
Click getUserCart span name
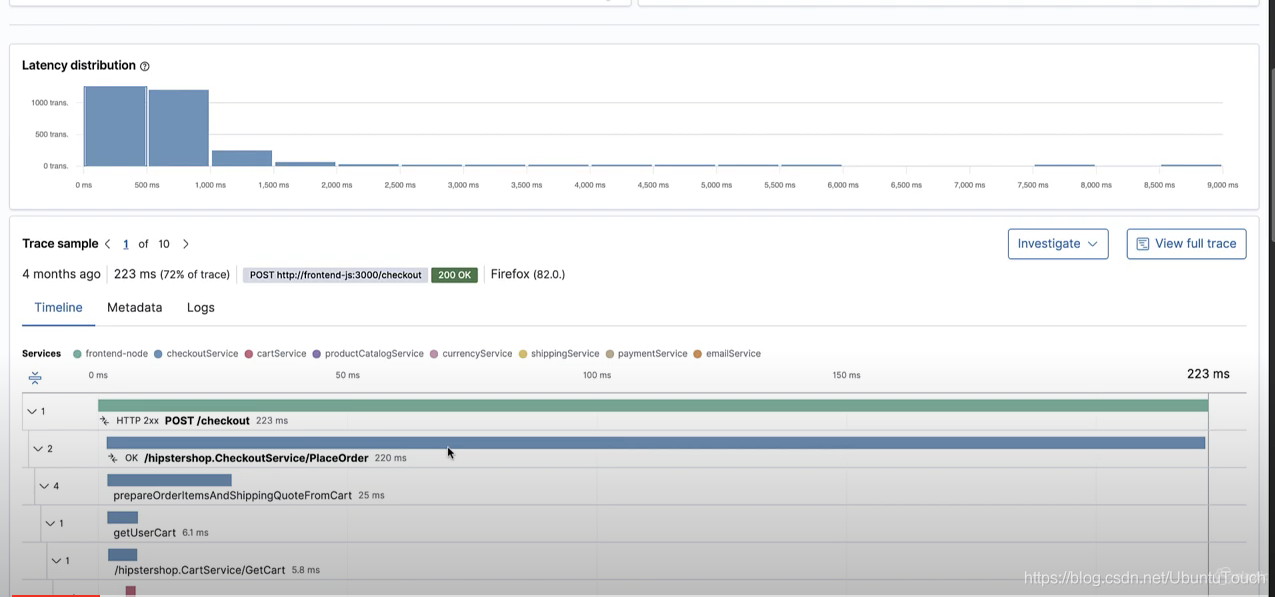pos(145,533)
